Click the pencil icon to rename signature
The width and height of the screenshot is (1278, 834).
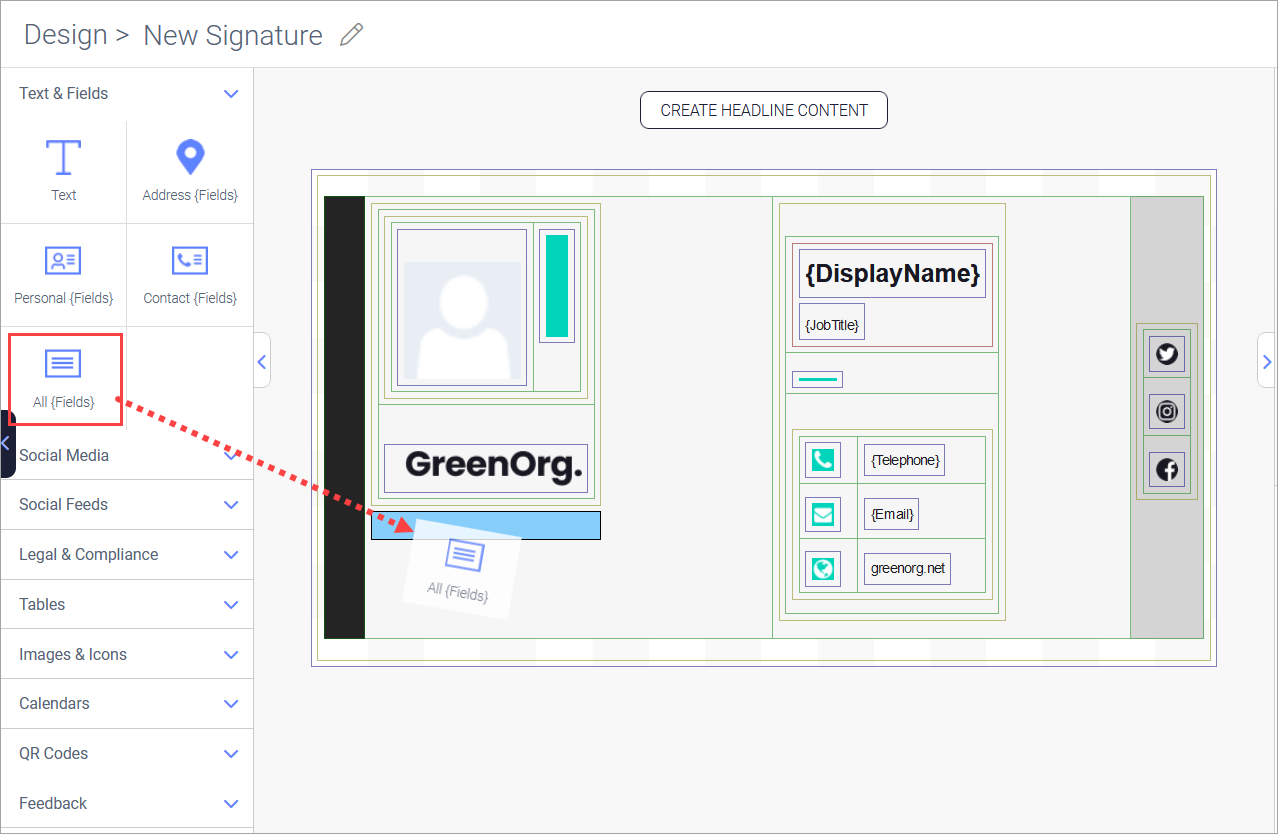352,34
